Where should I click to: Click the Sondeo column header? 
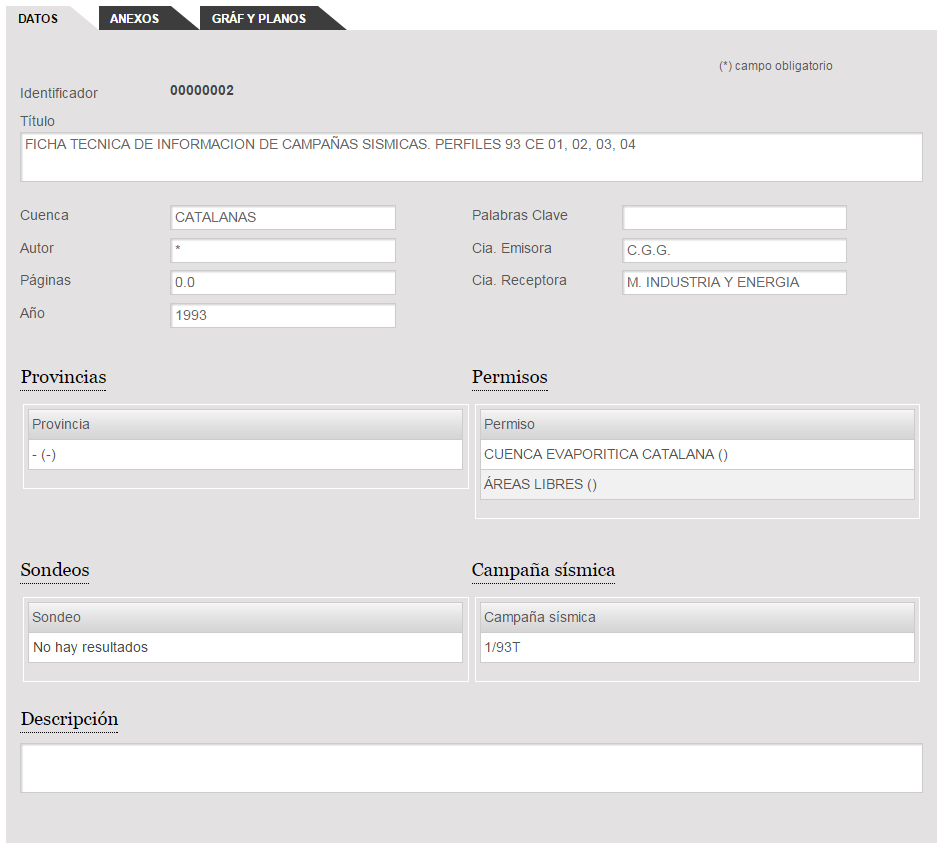pos(245,618)
